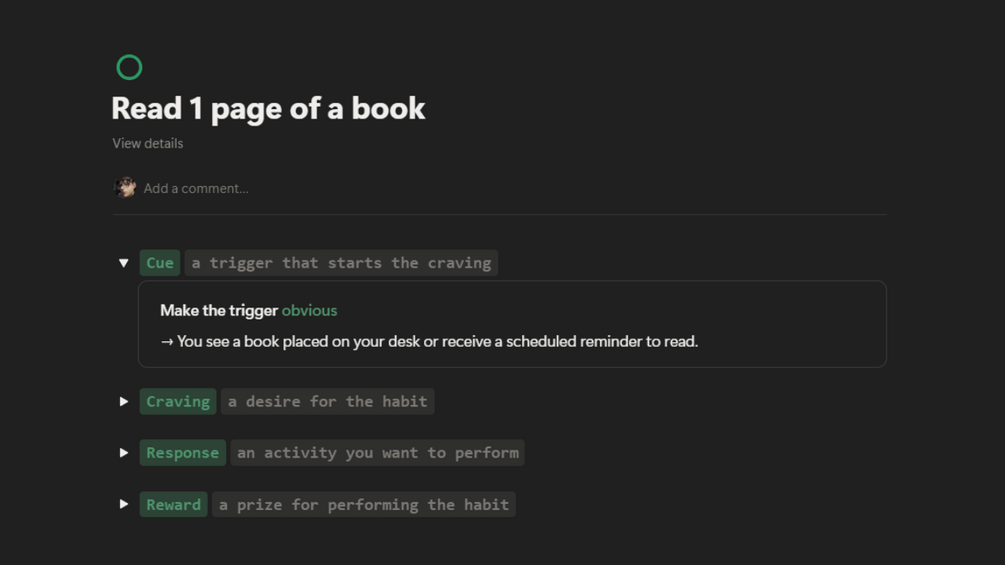The width and height of the screenshot is (1005, 565).
Task: Click the "a desire for the habit" text
Action: tap(327, 401)
